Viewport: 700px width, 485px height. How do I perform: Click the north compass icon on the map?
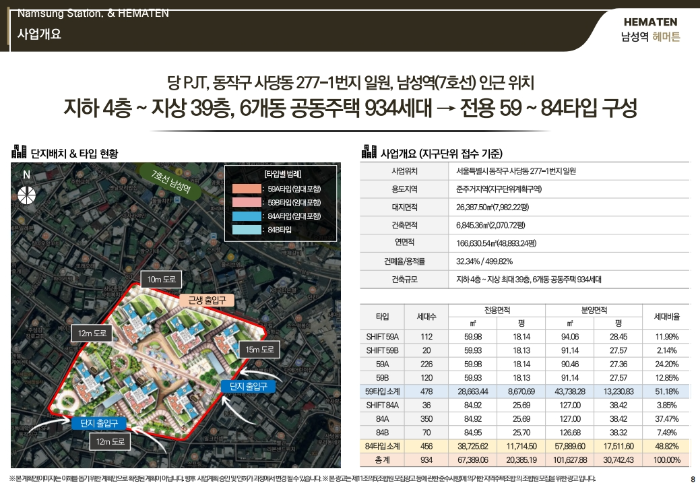point(26,195)
